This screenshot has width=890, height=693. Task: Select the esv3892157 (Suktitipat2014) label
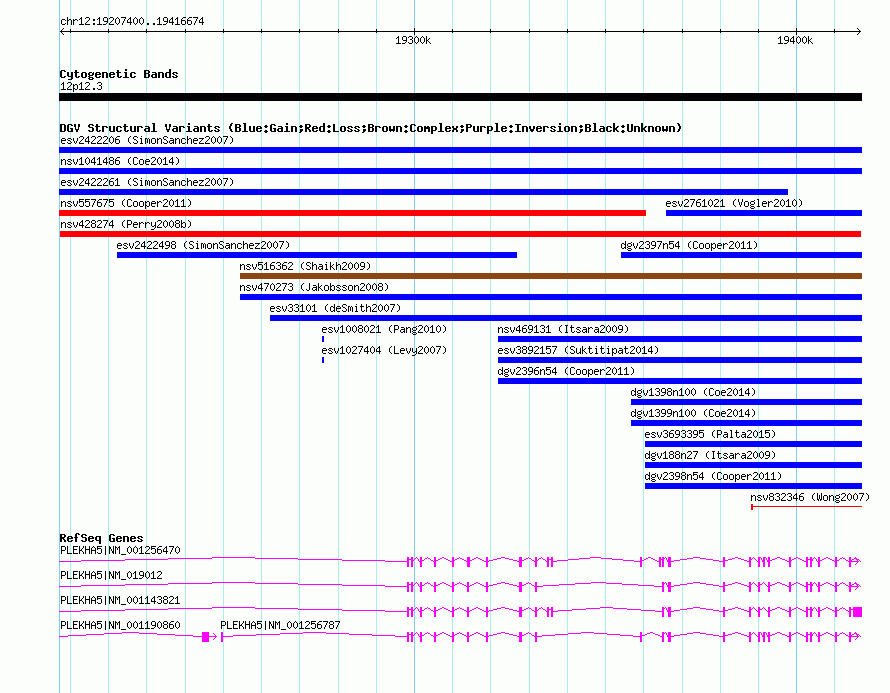click(578, 350)
